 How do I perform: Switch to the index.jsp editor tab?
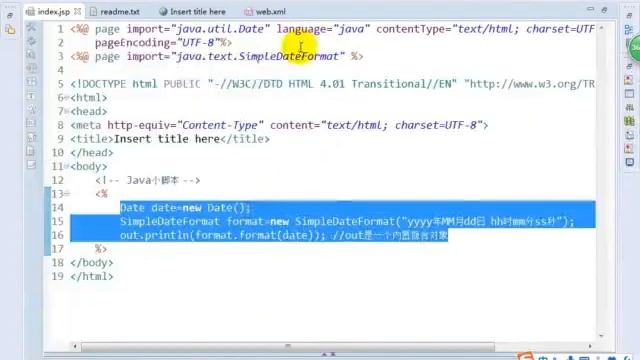coord(53,12)
